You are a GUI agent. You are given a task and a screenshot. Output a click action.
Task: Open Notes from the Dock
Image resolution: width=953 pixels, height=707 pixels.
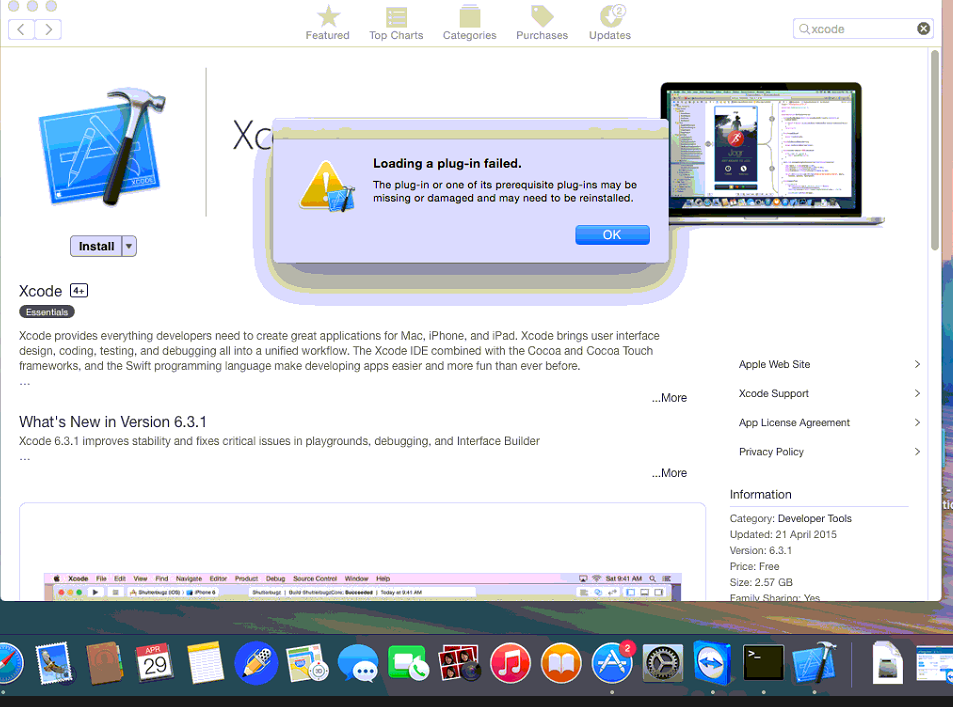(205, 663)
